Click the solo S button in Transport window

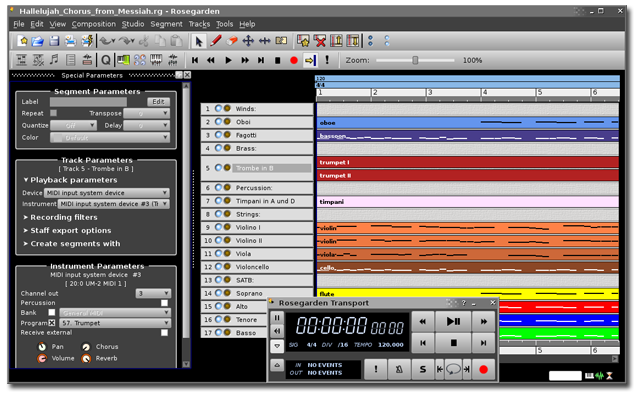[x=423, y=369]
